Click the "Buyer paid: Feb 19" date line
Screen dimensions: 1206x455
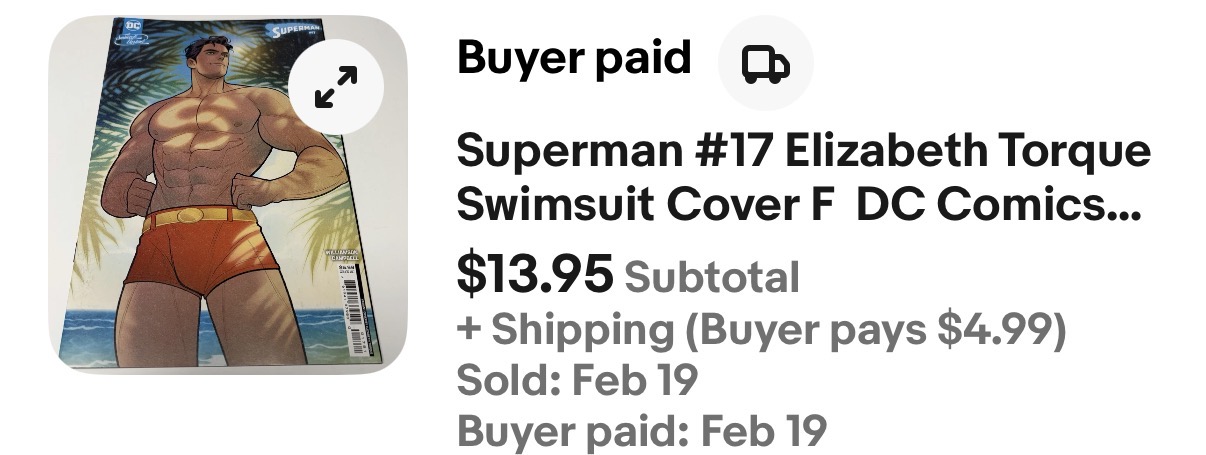coord(641,431)
